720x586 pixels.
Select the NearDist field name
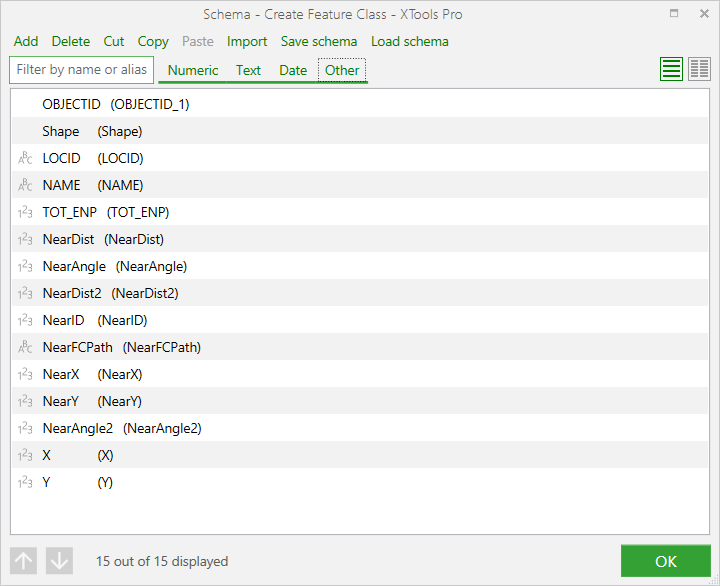(68, 239)
